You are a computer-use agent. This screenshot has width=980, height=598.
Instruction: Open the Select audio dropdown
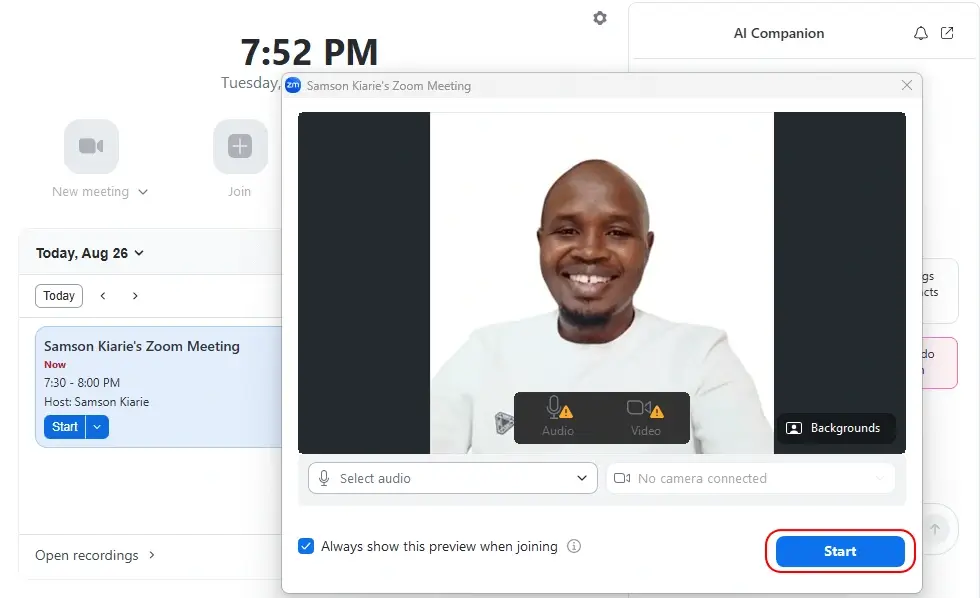click(453, 478)
